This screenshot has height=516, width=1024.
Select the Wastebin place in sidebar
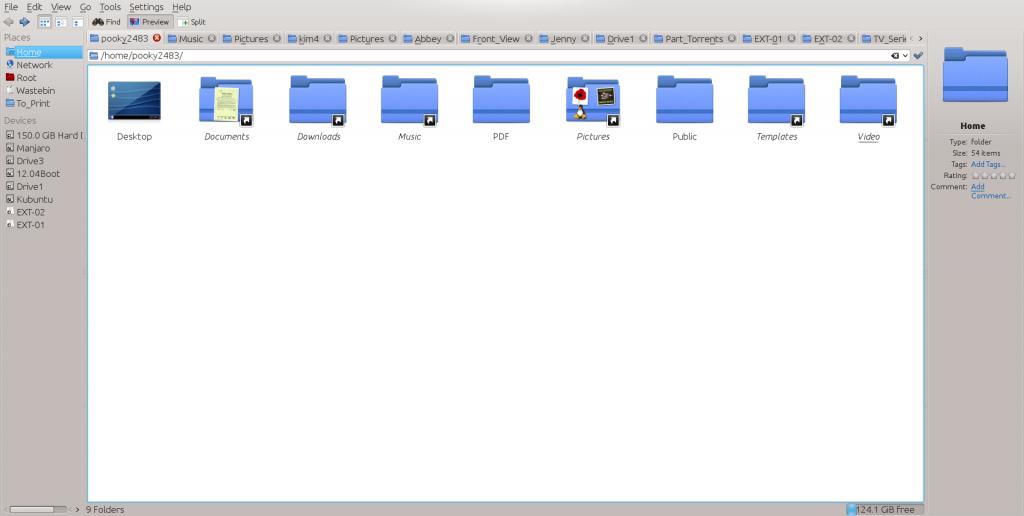(35, 90)
